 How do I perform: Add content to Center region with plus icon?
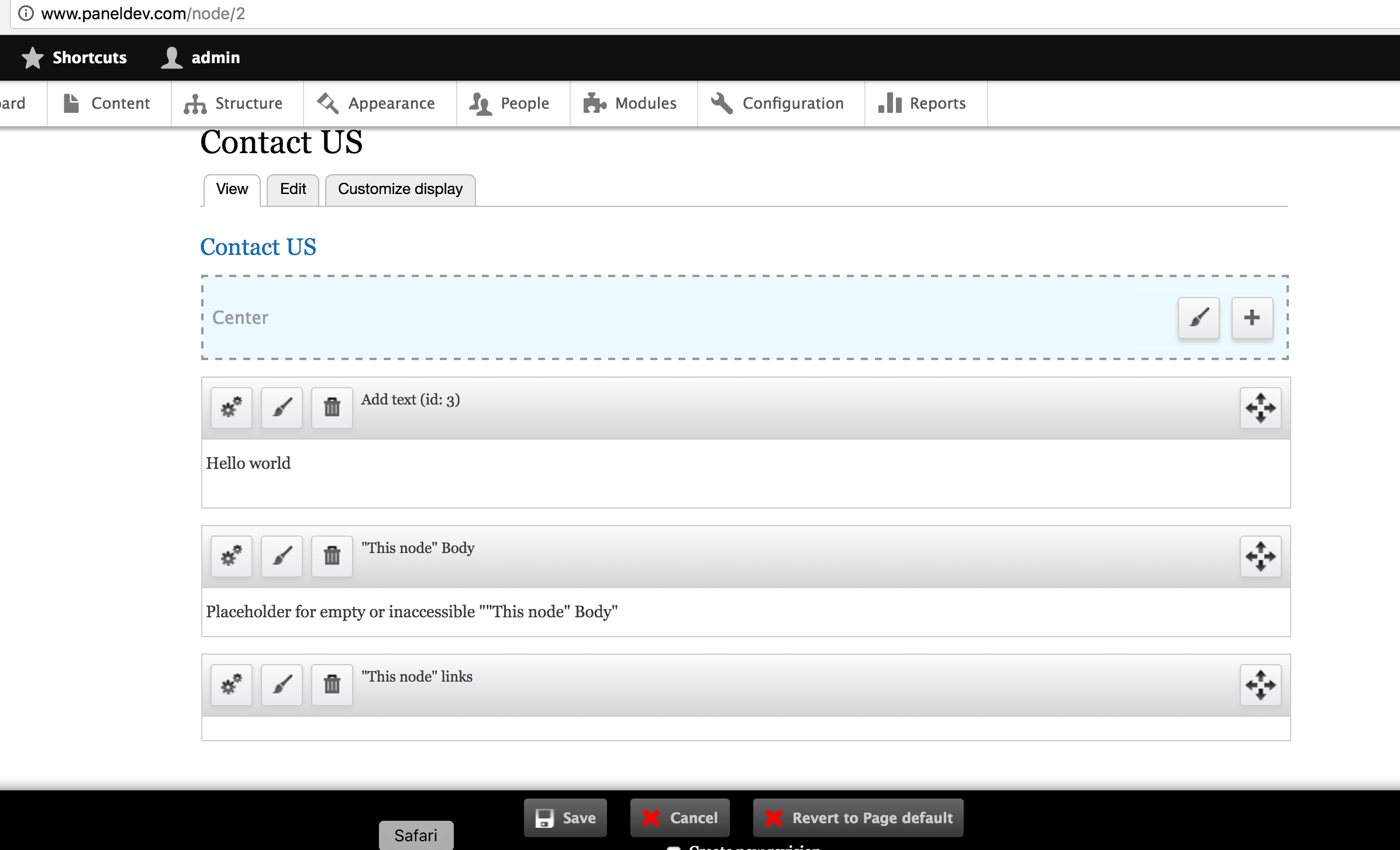[1252, 317]
